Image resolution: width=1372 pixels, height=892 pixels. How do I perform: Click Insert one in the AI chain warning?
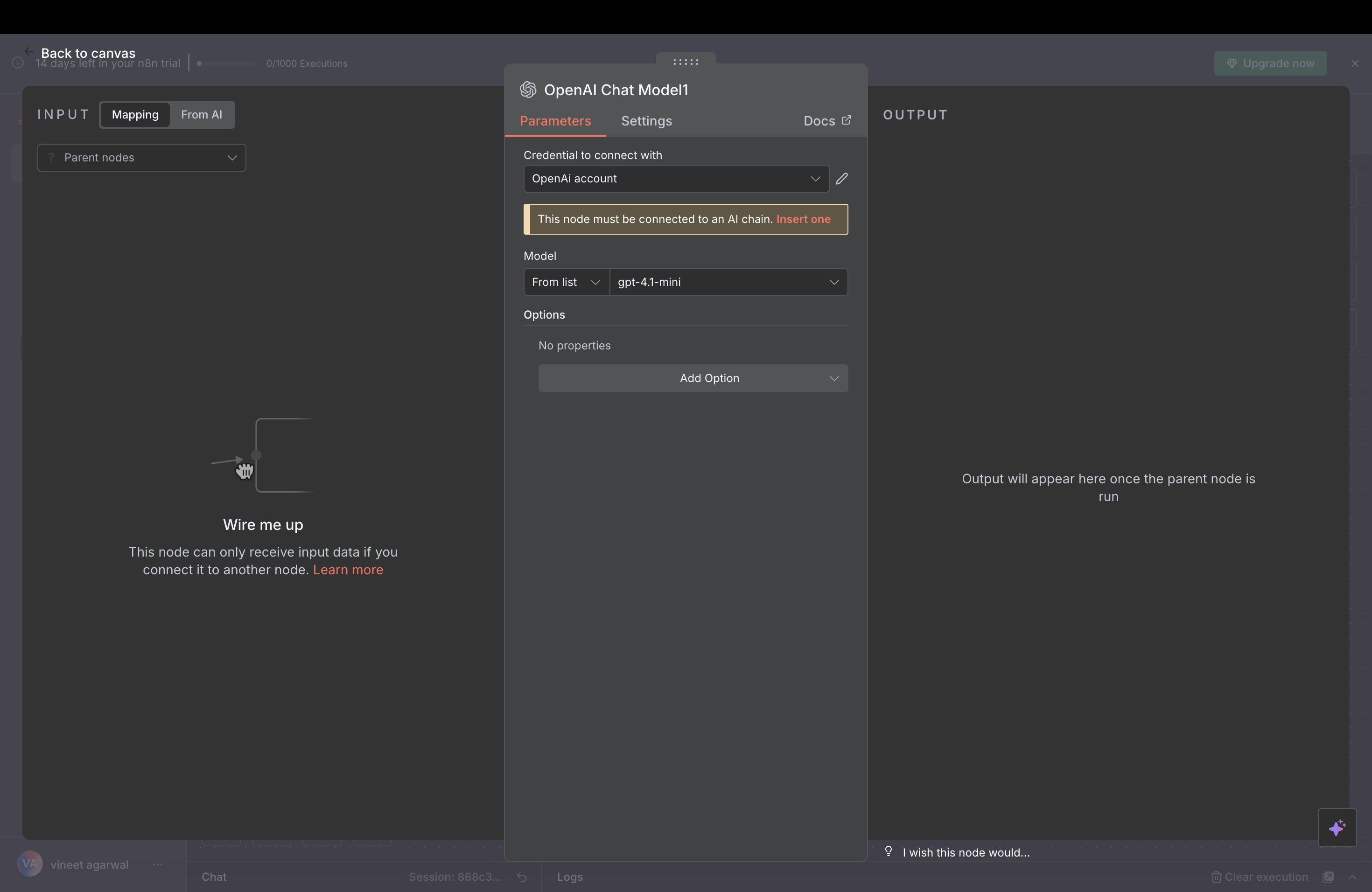click(x=803, y=220)
